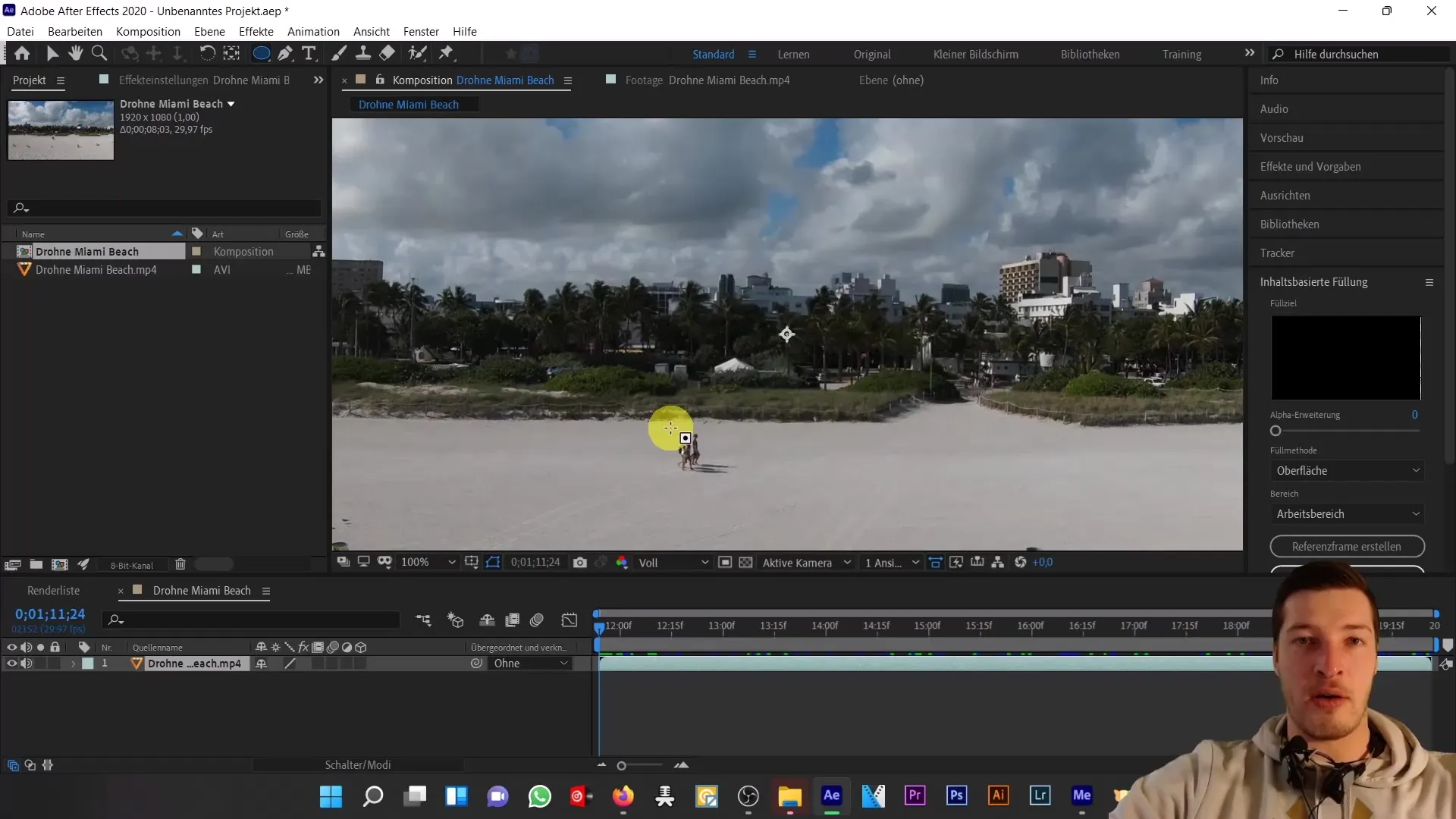Open the Animation menu
The image size is (1456, 819).
313,31
